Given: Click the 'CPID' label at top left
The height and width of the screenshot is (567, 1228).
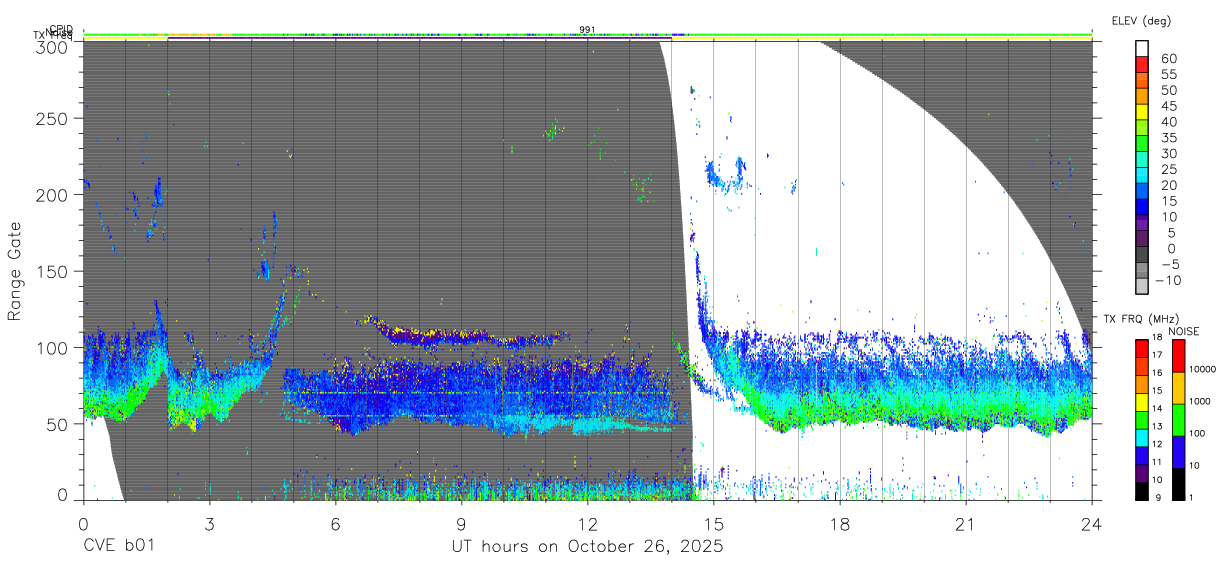Looking at the screenshot, I should tap(61, 30).
